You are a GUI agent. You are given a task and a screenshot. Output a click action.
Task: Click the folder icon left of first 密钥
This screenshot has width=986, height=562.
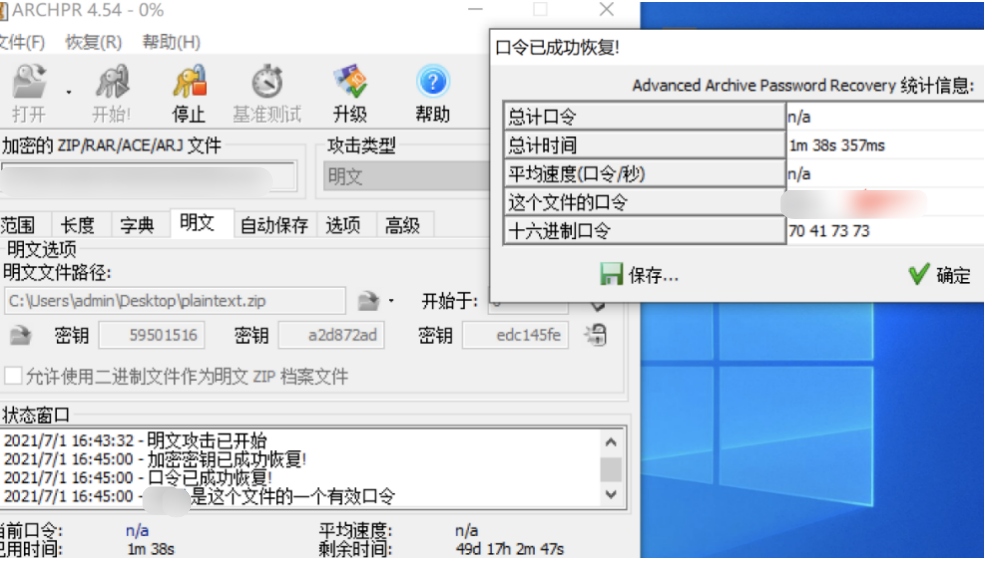(20, 335)
